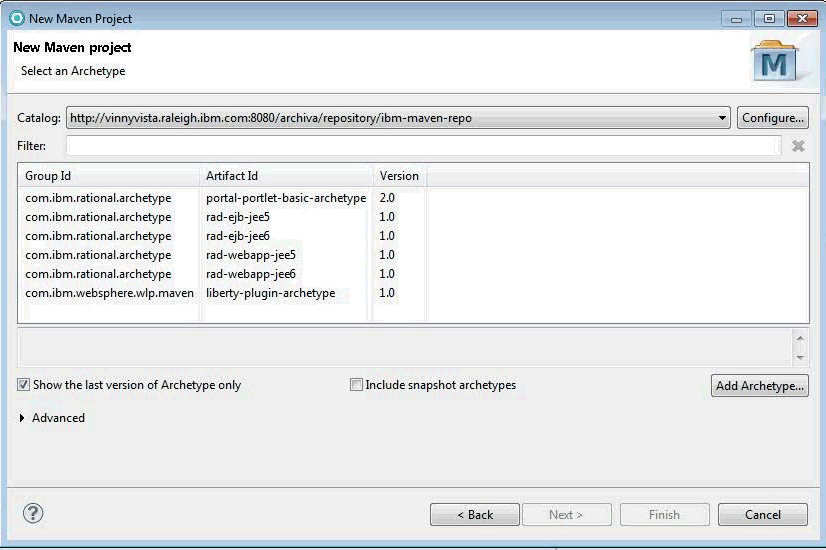Click version 2.0 cell
Viewport: 826px width, 550px height.
(x=387, y=198)
